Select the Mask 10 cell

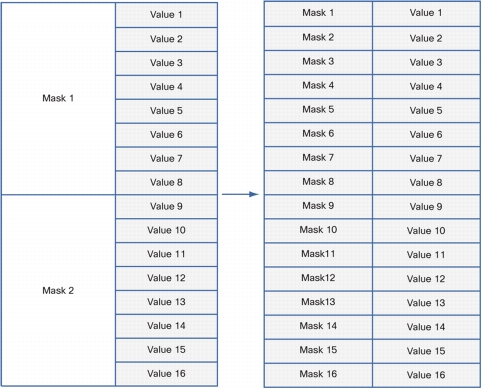tap(318, 231)
